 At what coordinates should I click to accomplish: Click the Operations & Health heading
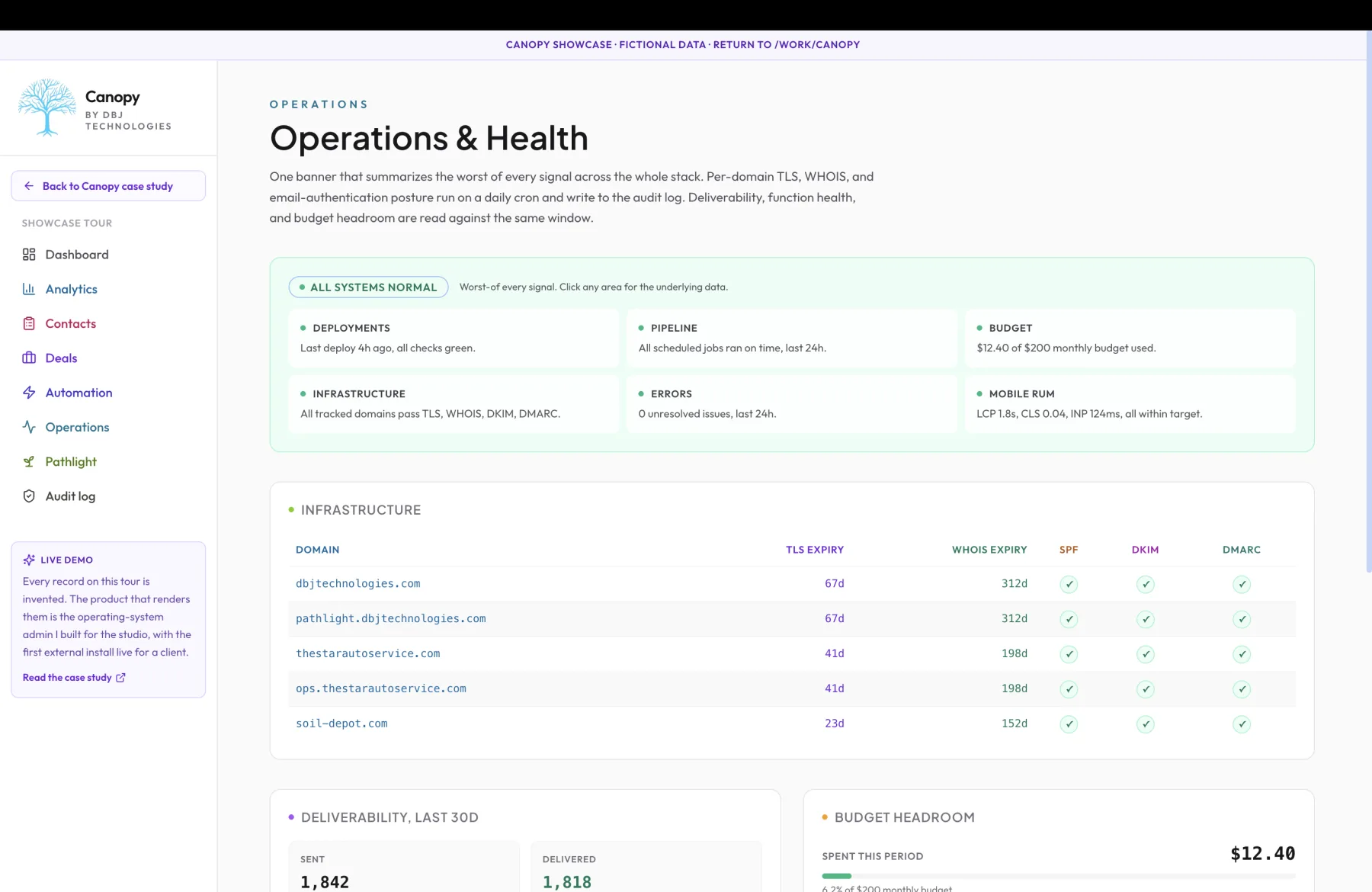pos(429,138)
